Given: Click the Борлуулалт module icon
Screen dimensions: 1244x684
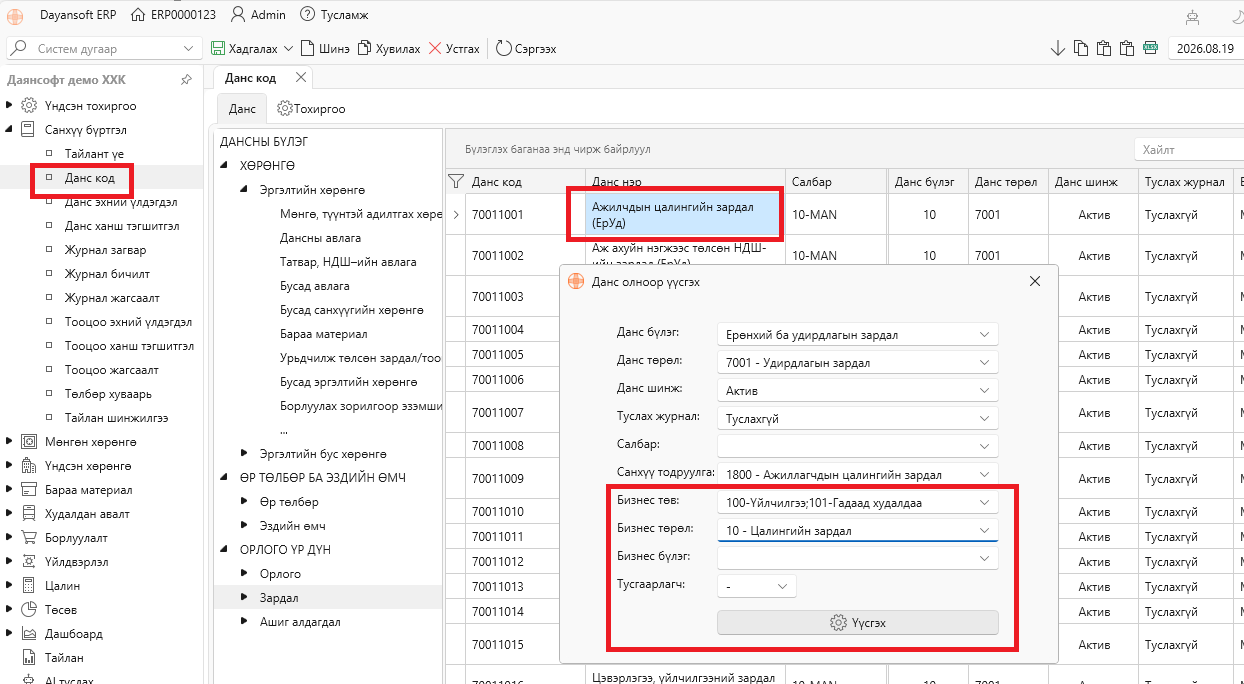Looking at the screenshot, I should pyautogui.click(x=28, y=538).
